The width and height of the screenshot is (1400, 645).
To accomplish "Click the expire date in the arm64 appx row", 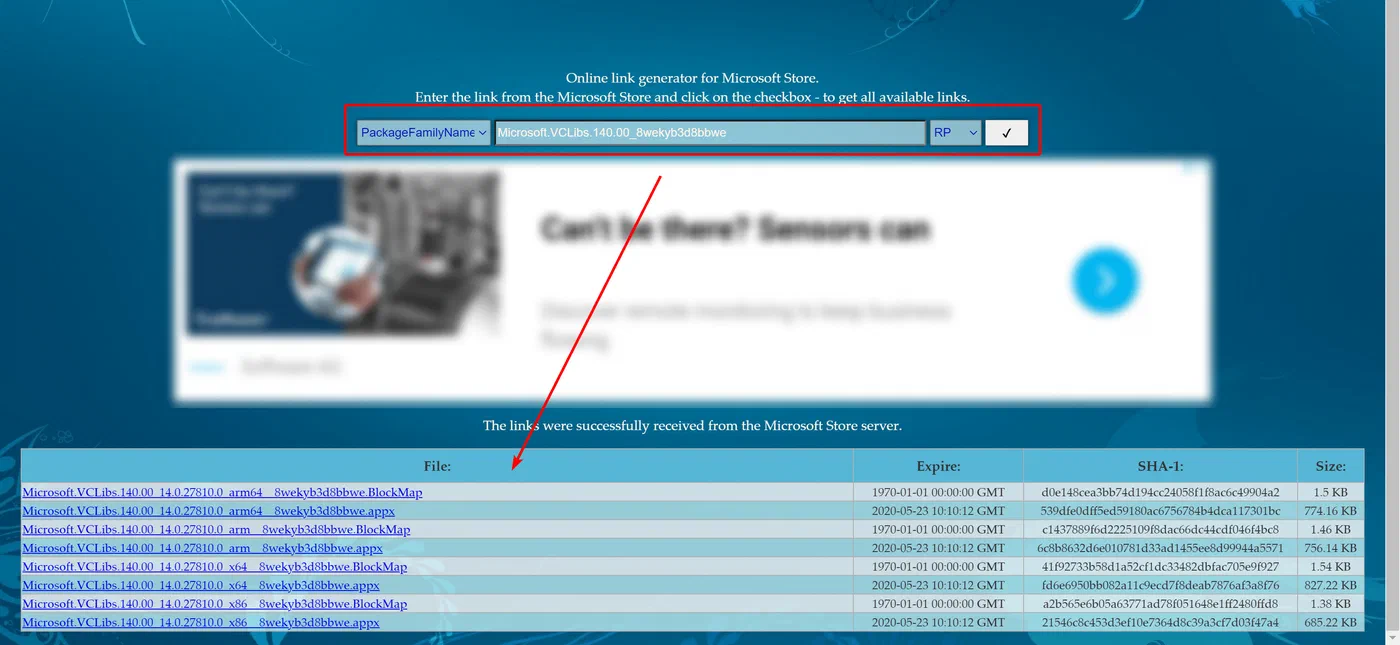I will click(938, 511).
